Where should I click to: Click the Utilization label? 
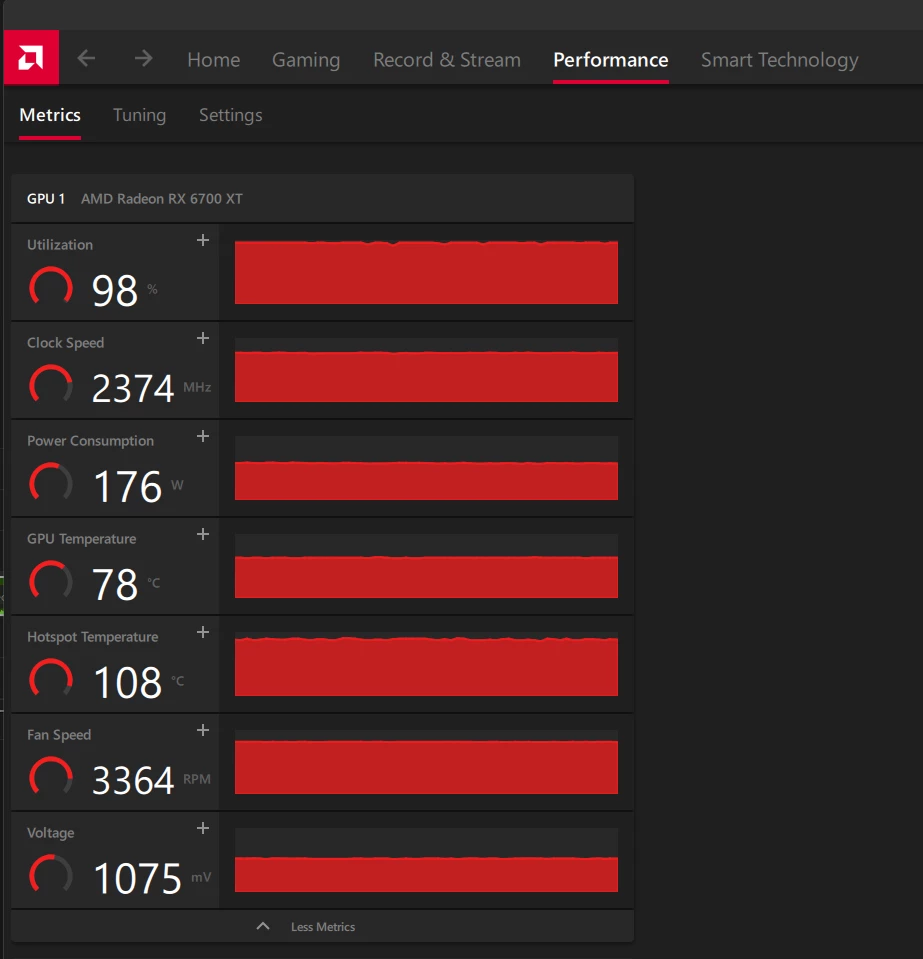[x=60, y=245]
